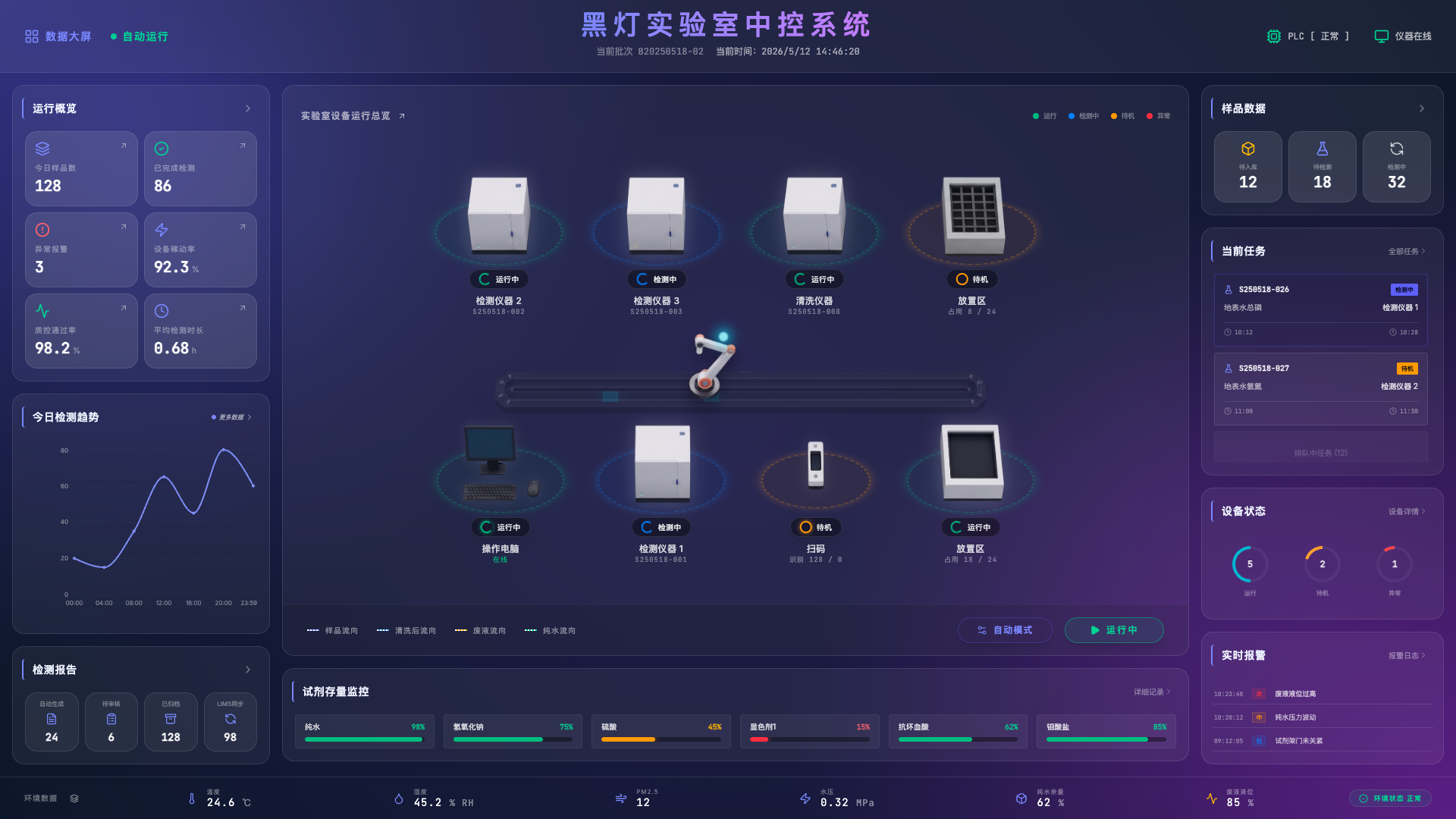Viewport: 1456px width, 819px height.
Task: Click the humidity droplet icon
Action: [399, 799]
